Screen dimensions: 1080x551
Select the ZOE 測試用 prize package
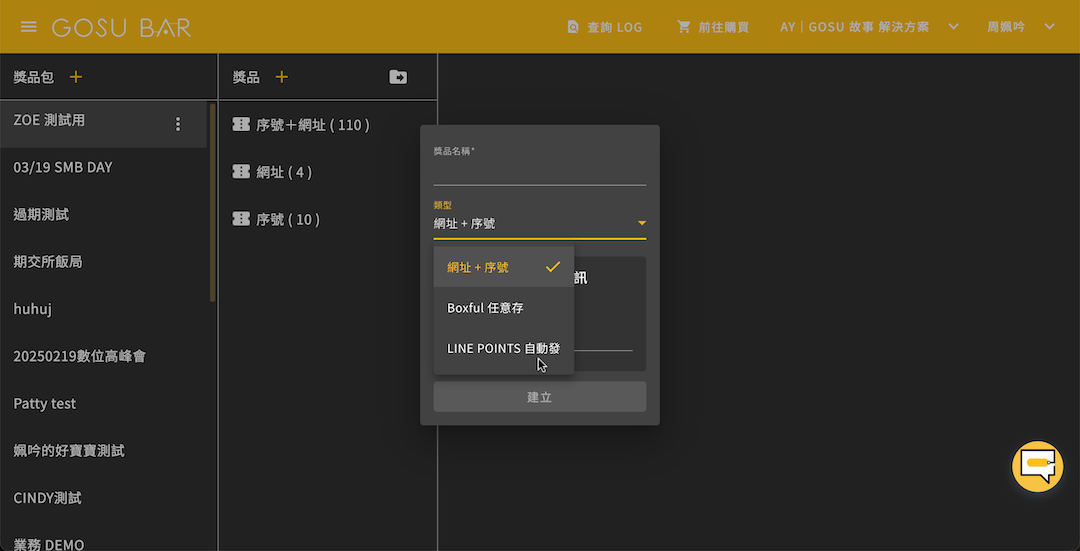(x=103, y=124)
